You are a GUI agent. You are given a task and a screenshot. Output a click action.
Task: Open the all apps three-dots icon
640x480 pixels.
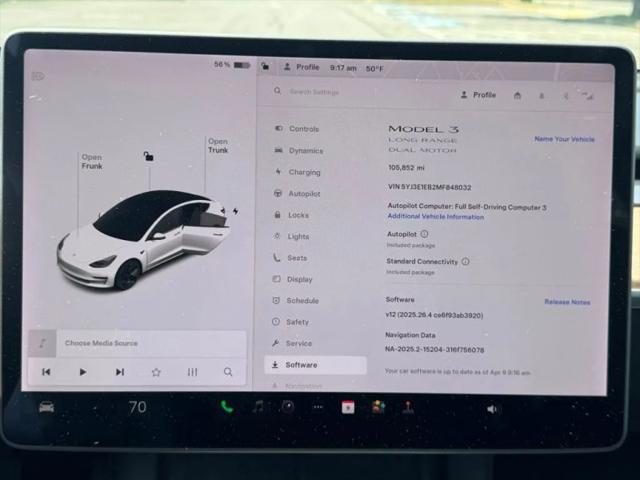318,407
